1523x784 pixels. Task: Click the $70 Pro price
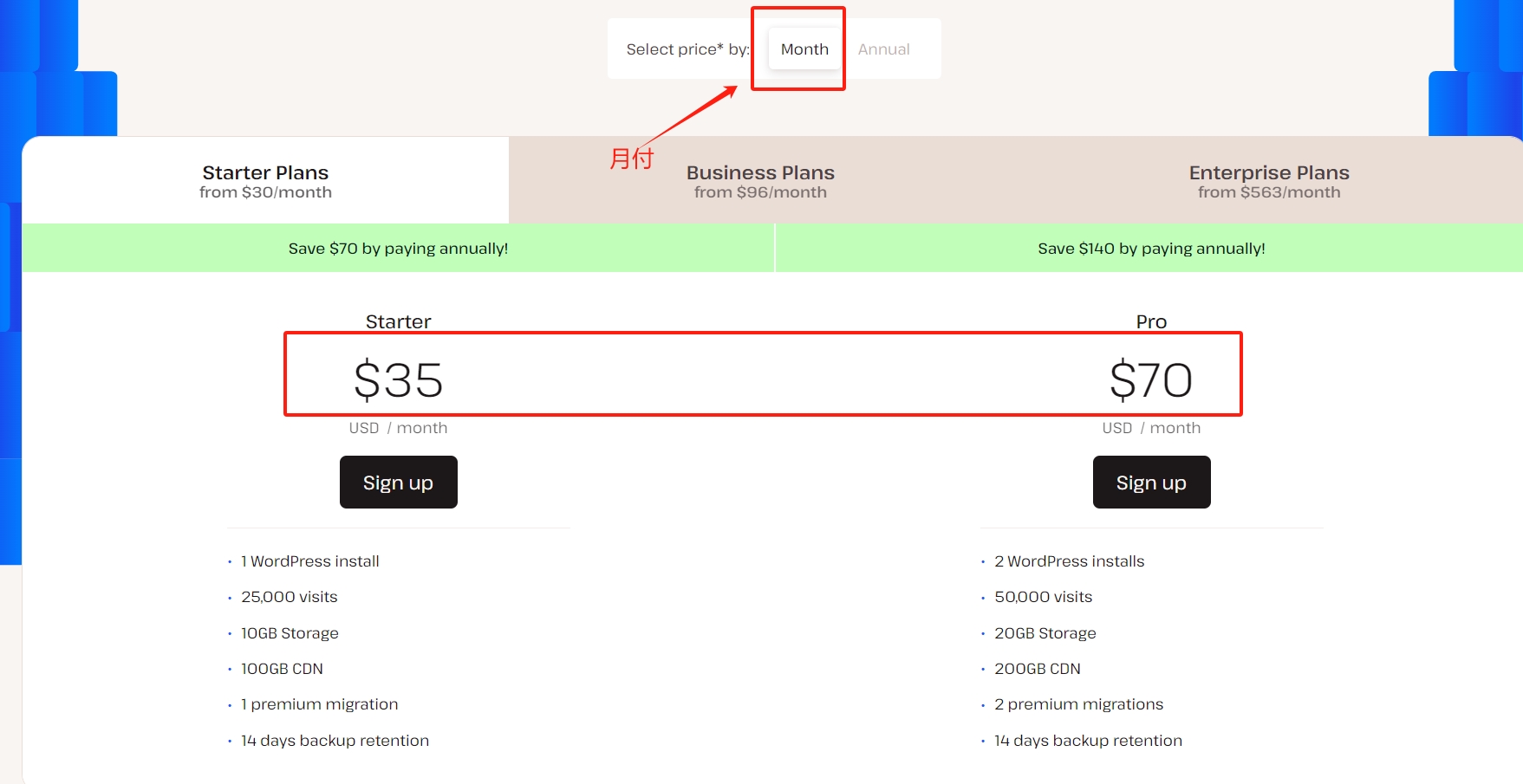(1151, 380)
